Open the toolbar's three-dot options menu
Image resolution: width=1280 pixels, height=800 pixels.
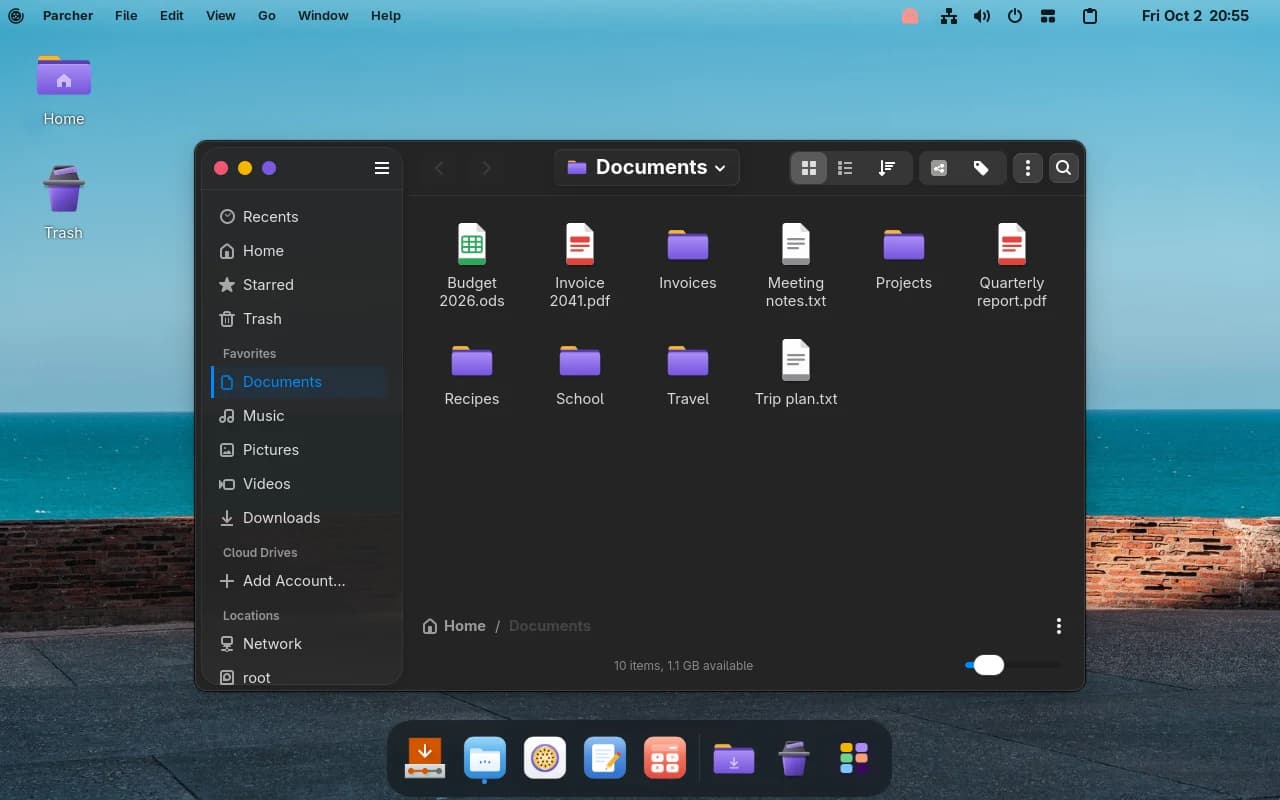coord(1028,168)
